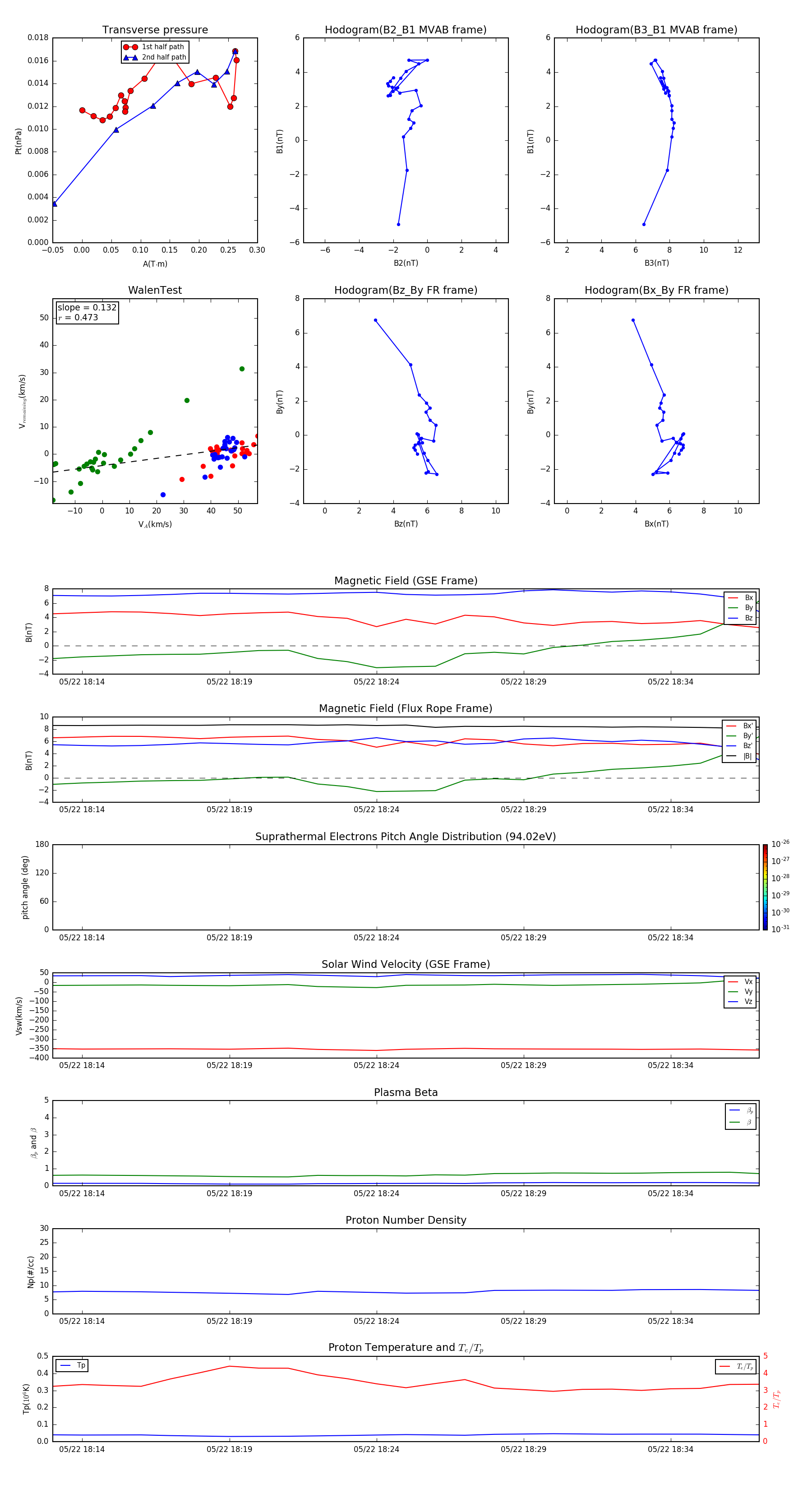Click the 'Magnetic Field (Flux Rope Frame)' title
Image resolution: width=812 pixels, height=1489 pixels.
(x=406, y=709)
